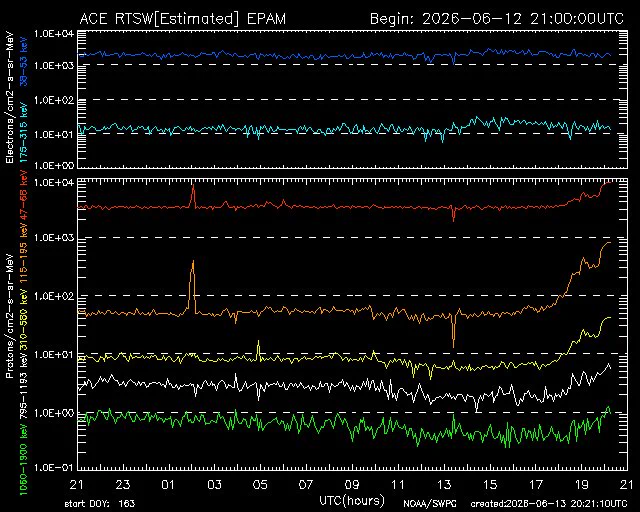Click the 07 hour tick label
This screenshot has height=512, width=640.
[306, 485]
